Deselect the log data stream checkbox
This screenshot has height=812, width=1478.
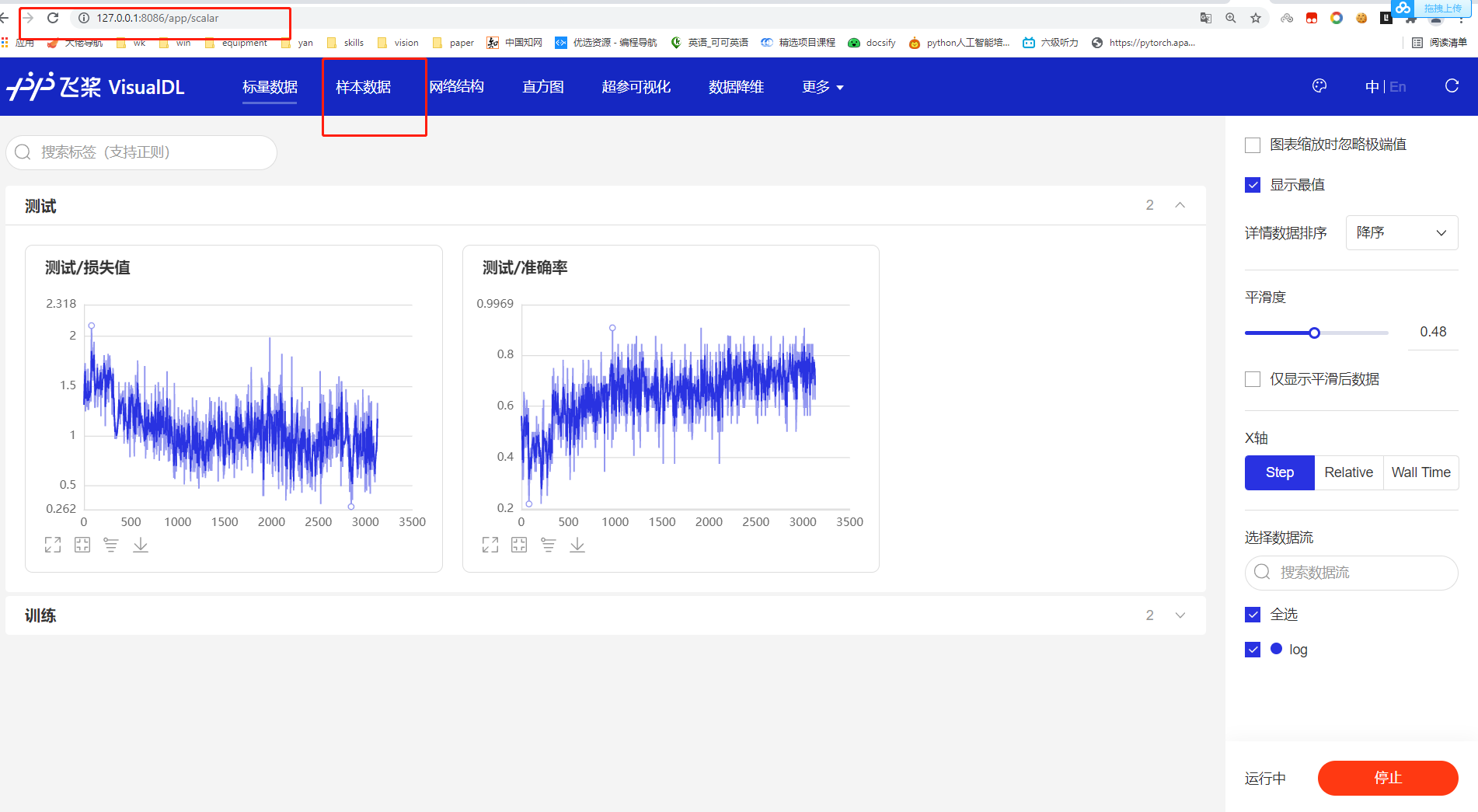click(1252, 649)
